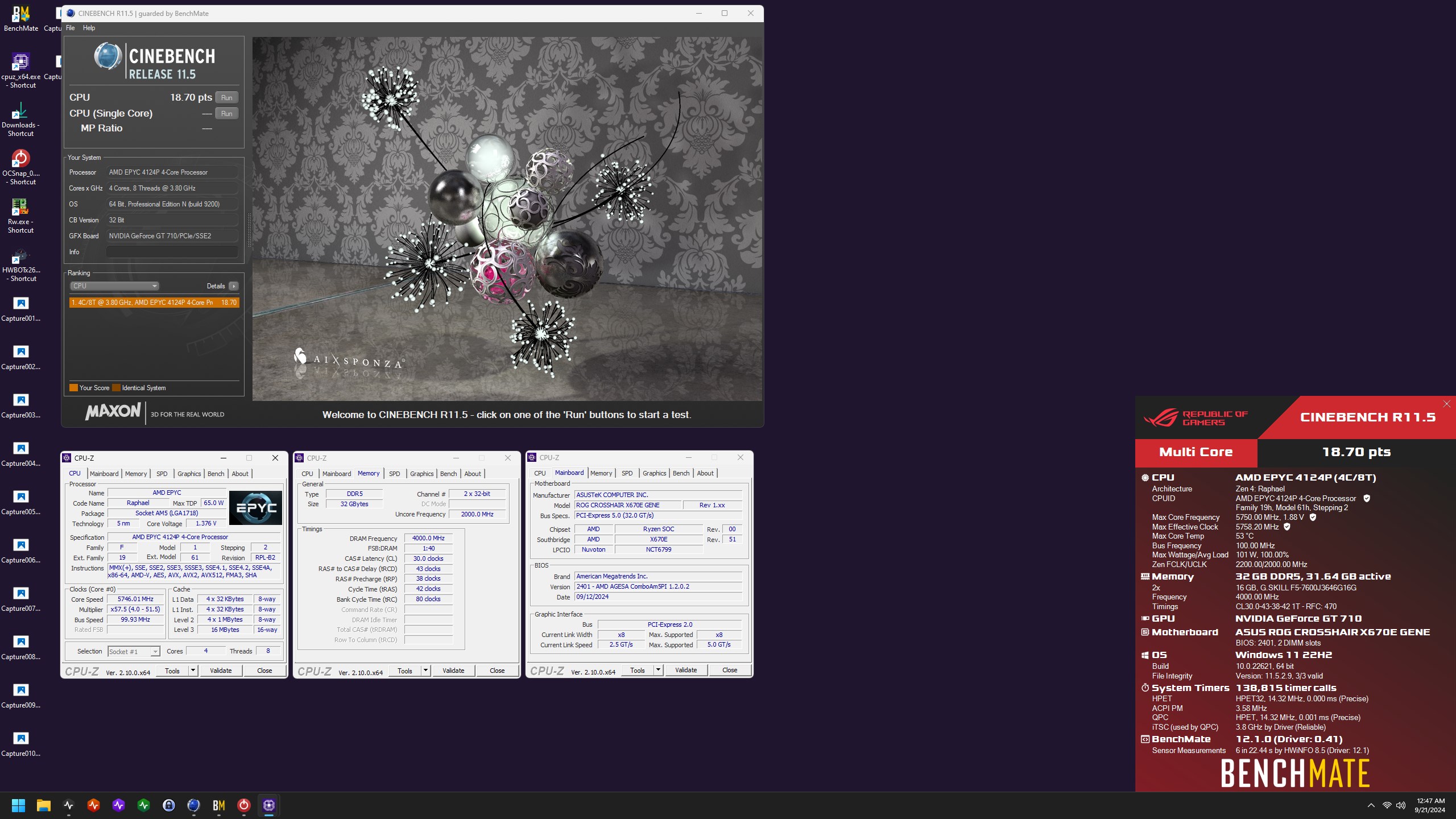The width and height of the screenshot is (1456, 819).
Task: Open HWBOTx26 shortcut icon
Action: [x=20, y=264]
